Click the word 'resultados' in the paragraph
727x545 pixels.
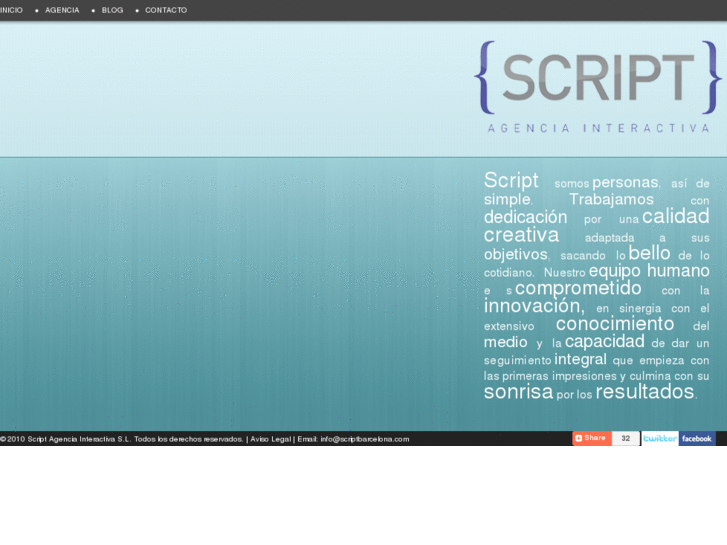[x=645, y=391]
